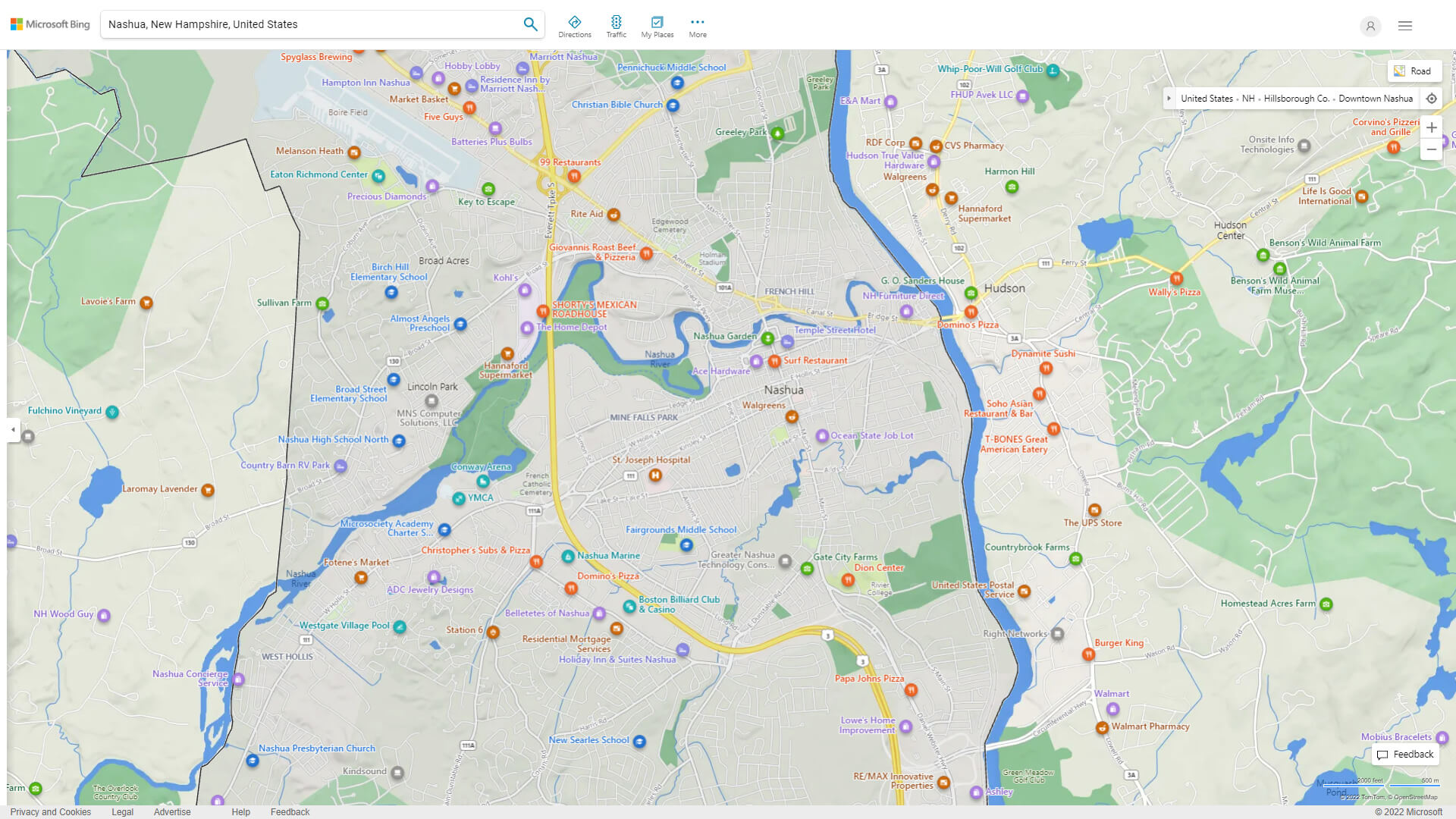Open Directions tool
The width and height of the screenshot is (1456, 819).
point(574,27)
